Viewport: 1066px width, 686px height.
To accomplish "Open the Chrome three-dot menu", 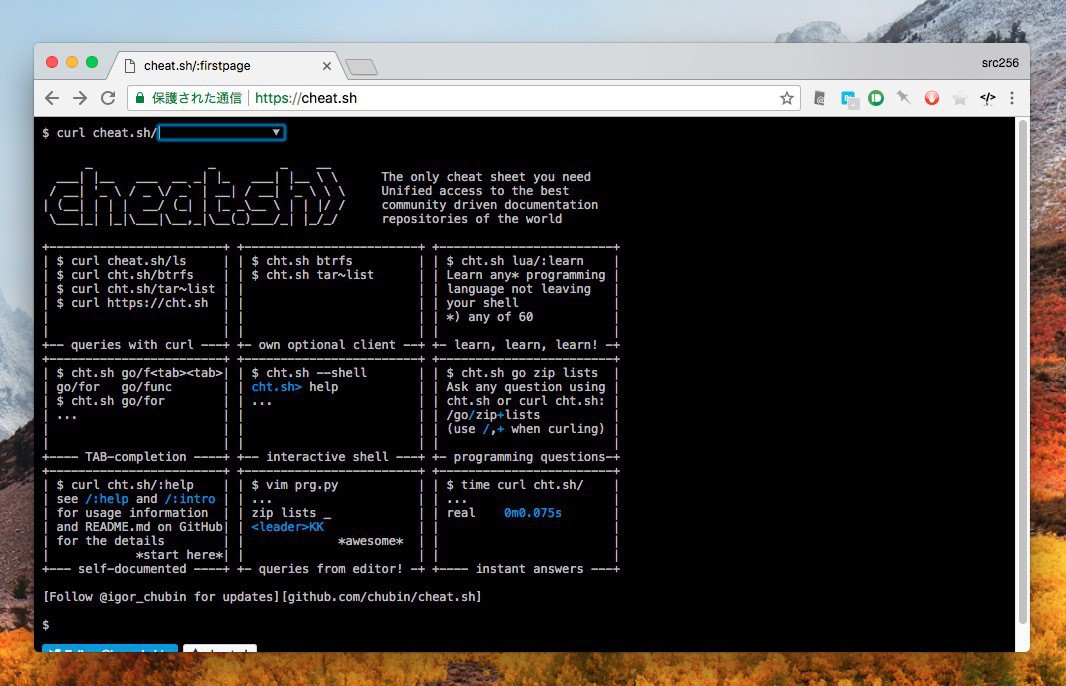I will [1012, 98].
